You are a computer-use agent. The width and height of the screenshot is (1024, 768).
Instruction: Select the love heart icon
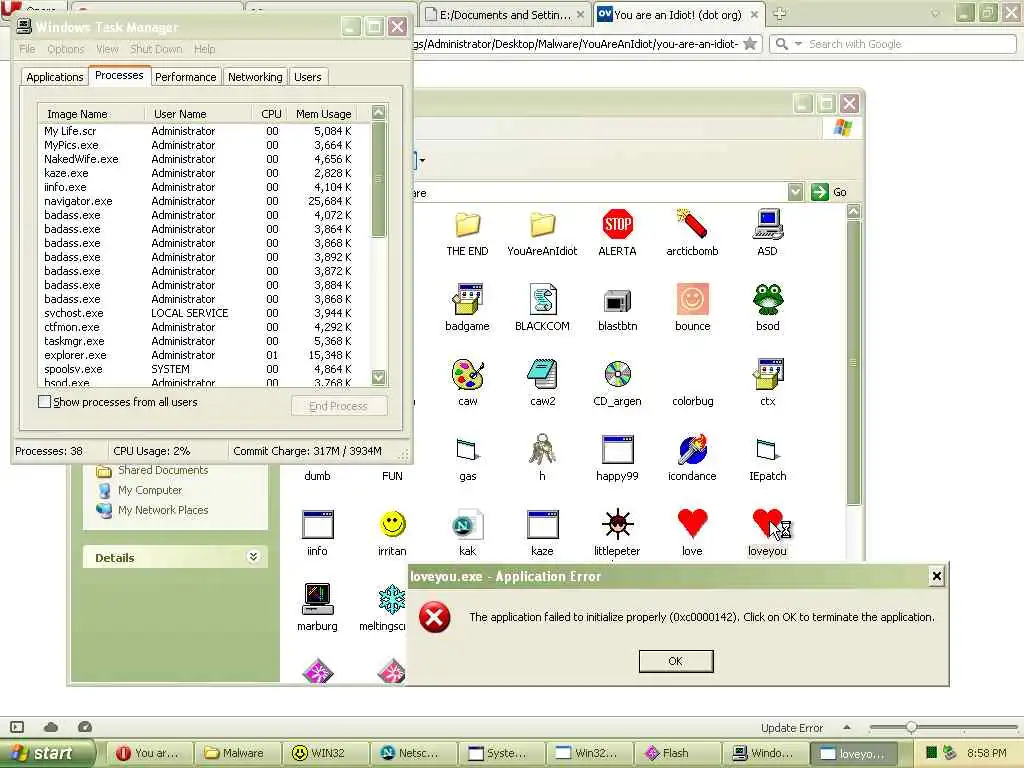(692, 523)
